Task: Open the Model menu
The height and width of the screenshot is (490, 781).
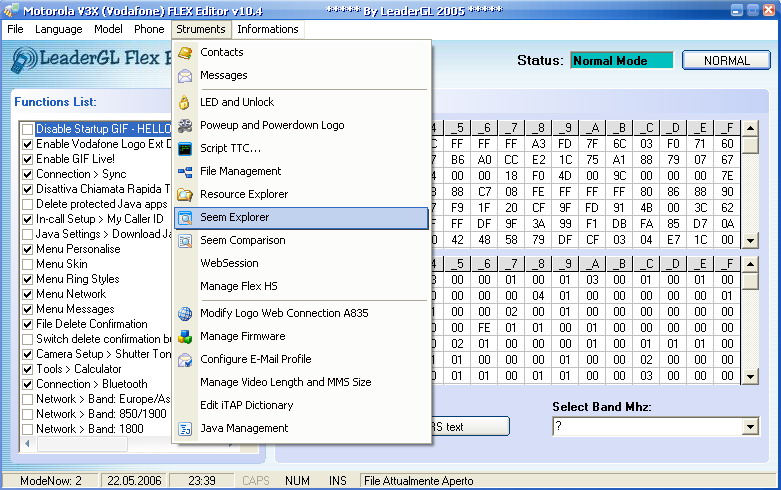Action: 108,29
